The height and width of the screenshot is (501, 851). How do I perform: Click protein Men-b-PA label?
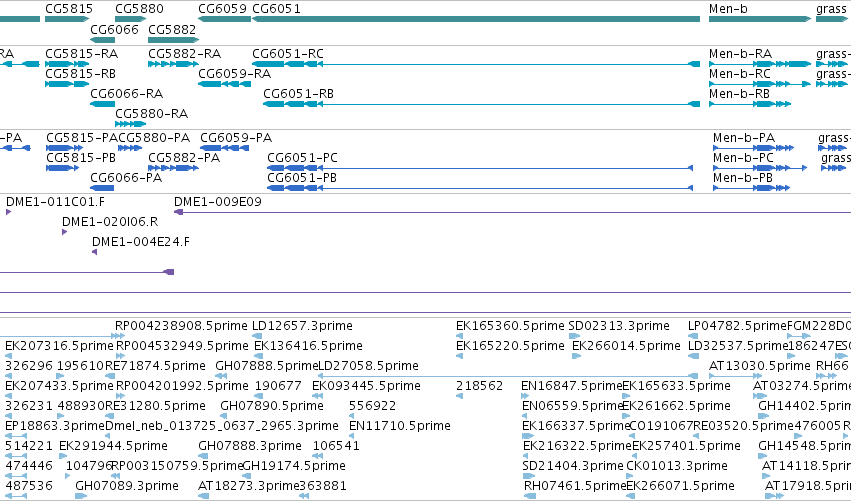[744, 138]
